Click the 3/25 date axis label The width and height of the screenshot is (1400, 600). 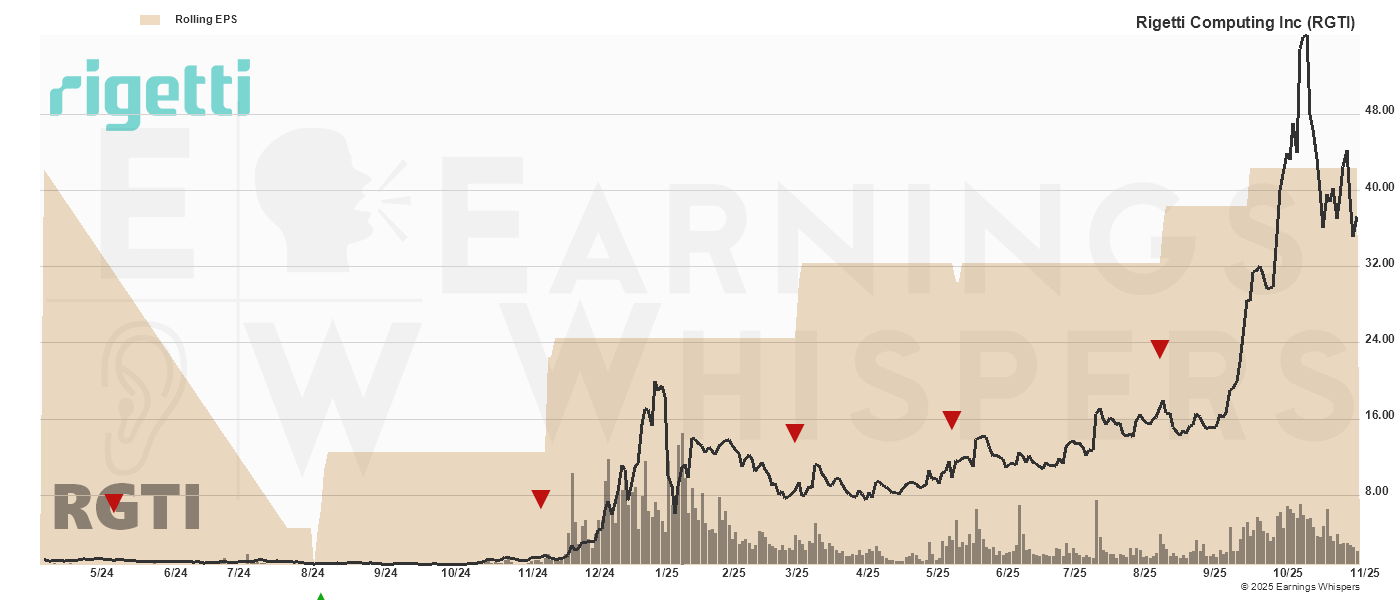tap(797, 573)
